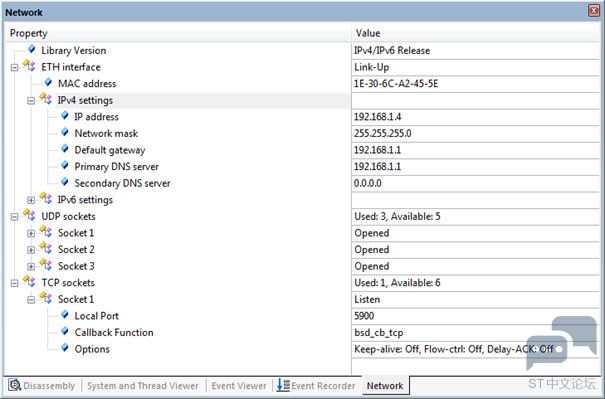Click the ETH interface group icon

tap(29, 66)
